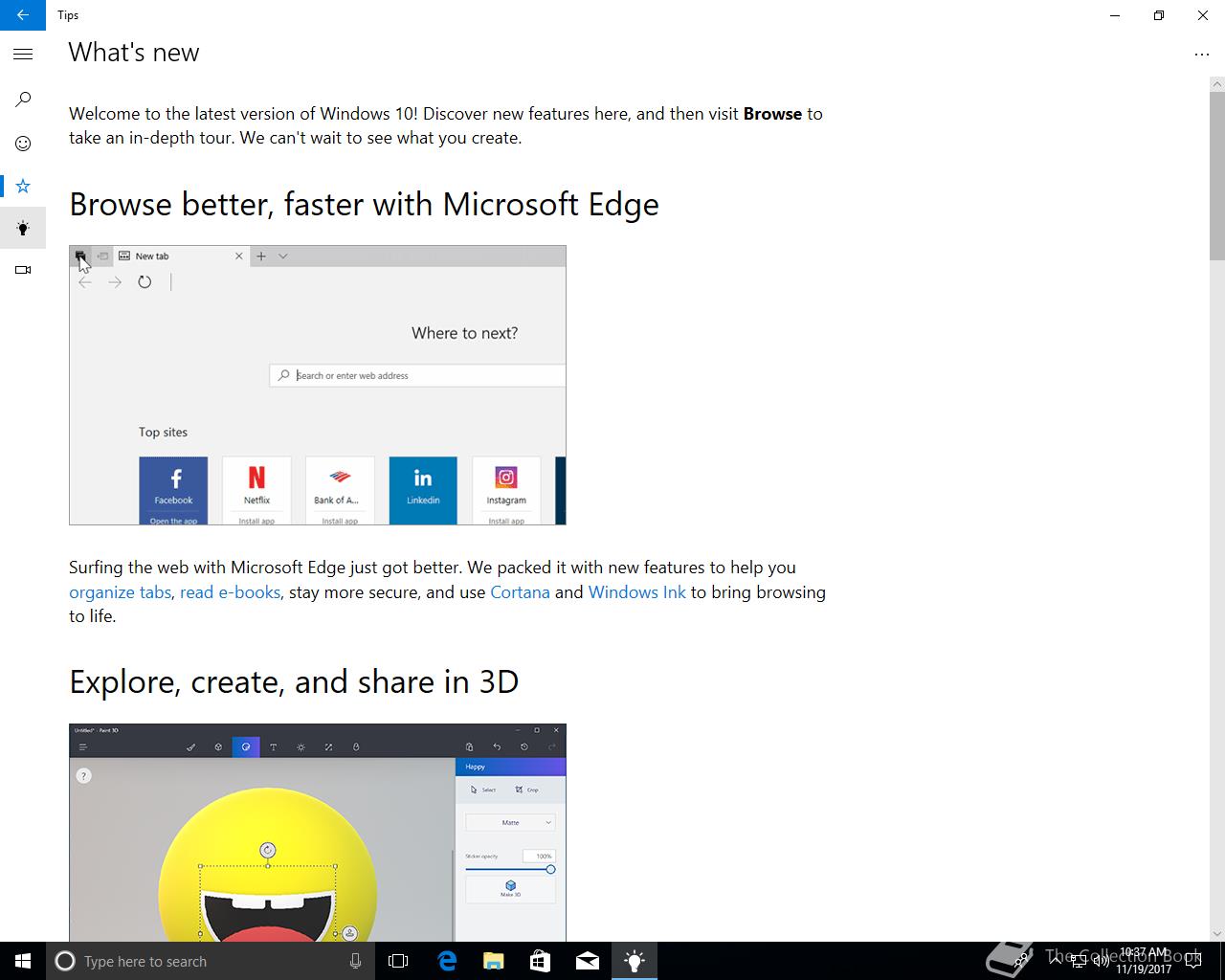Open Microsoft Store from the taskbar
Image resolution: width=1225 pixels, height=980 pixels.
click(541, 961)
